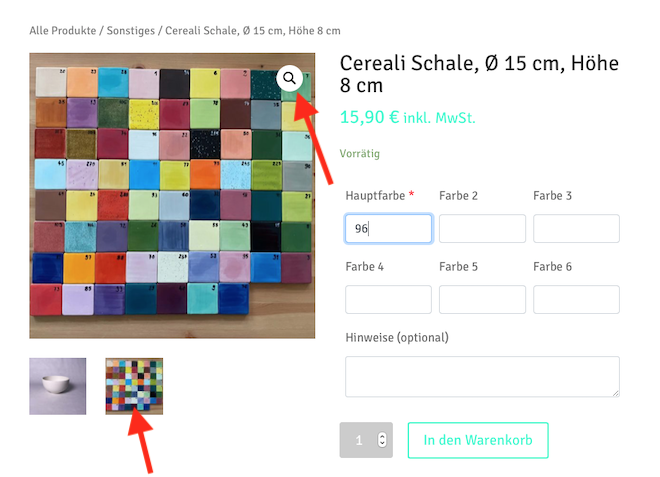Go to Alle Produkte breadcrumb link
The image size is (660, 477).
63,31
